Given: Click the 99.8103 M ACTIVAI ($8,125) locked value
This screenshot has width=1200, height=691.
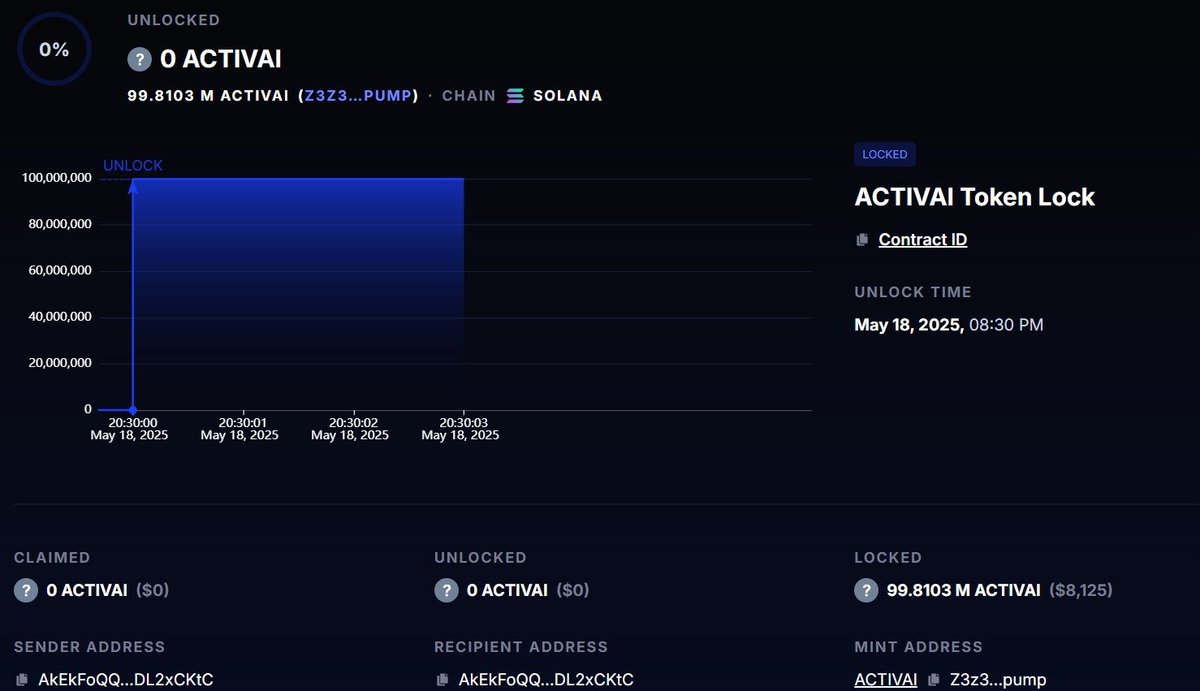Looking at the screenshot, I should pos(999,590).
